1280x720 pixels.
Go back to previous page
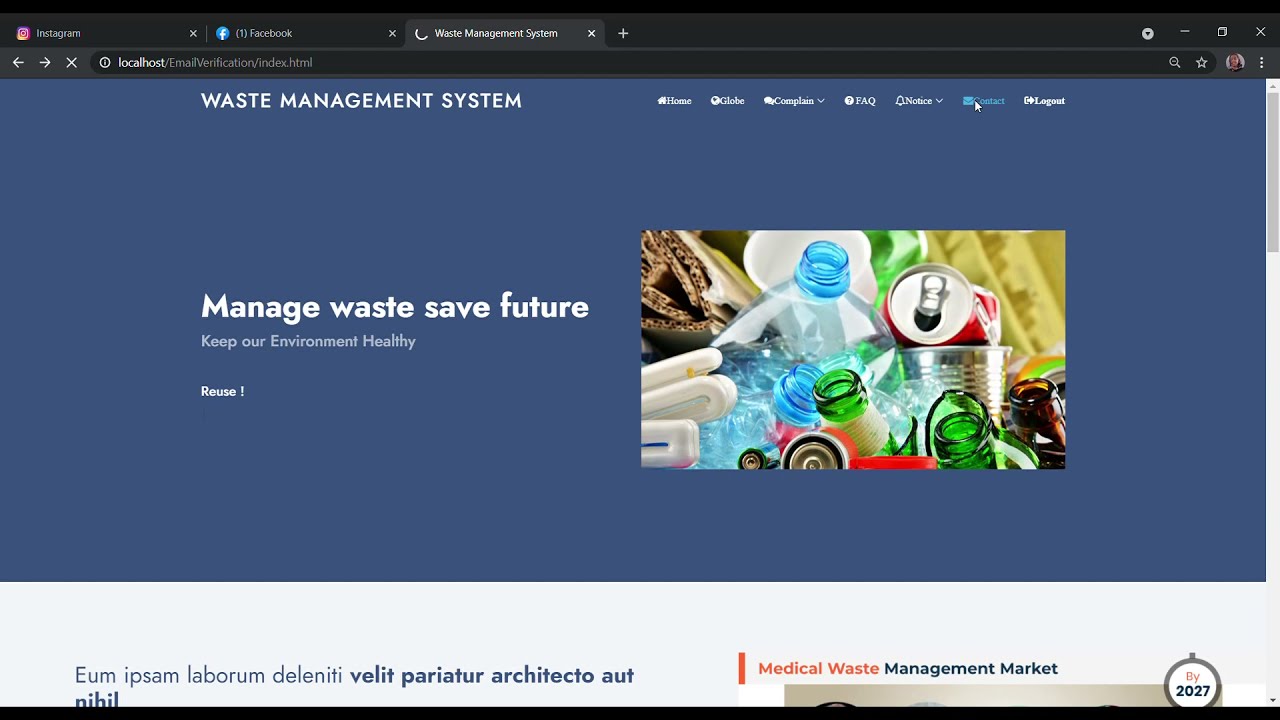(18, 62)
